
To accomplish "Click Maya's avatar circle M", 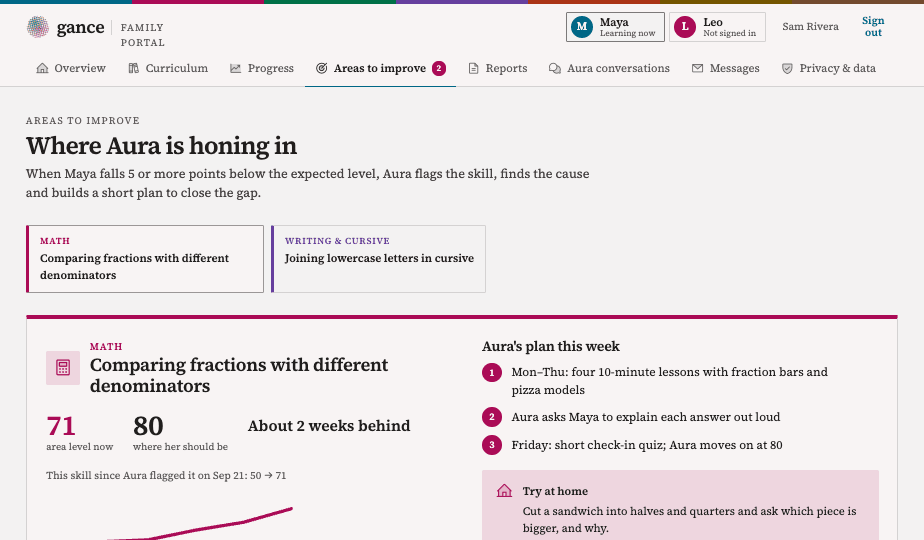I will 582,27.
